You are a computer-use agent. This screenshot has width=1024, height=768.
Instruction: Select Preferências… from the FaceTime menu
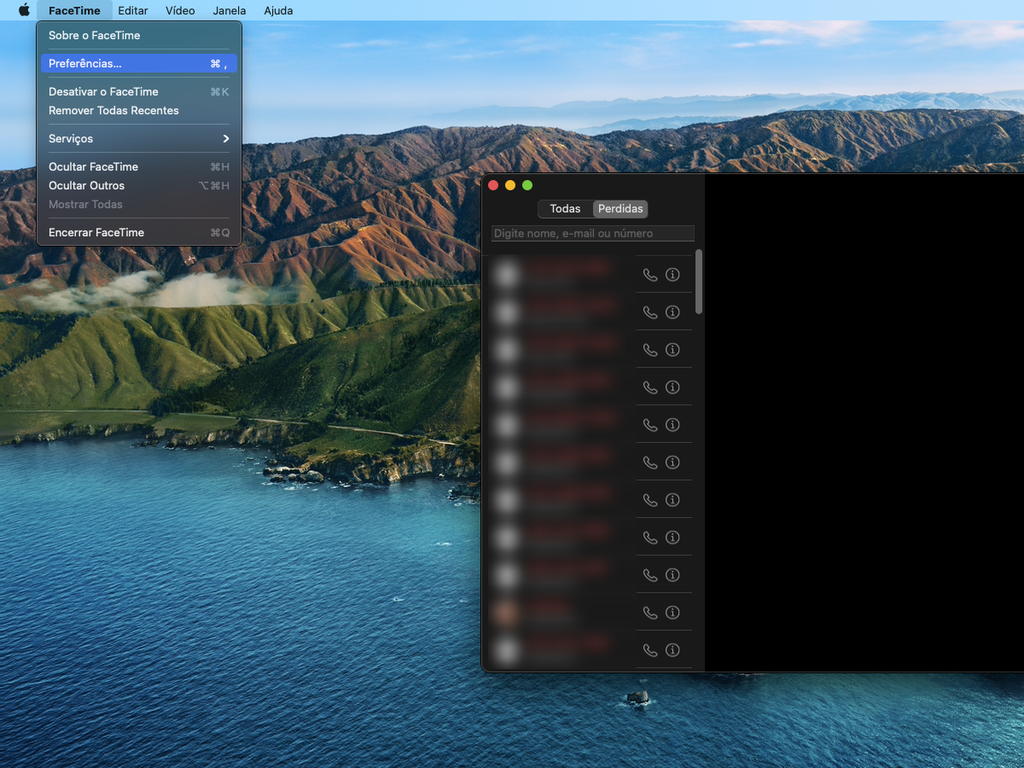[138, 63]
